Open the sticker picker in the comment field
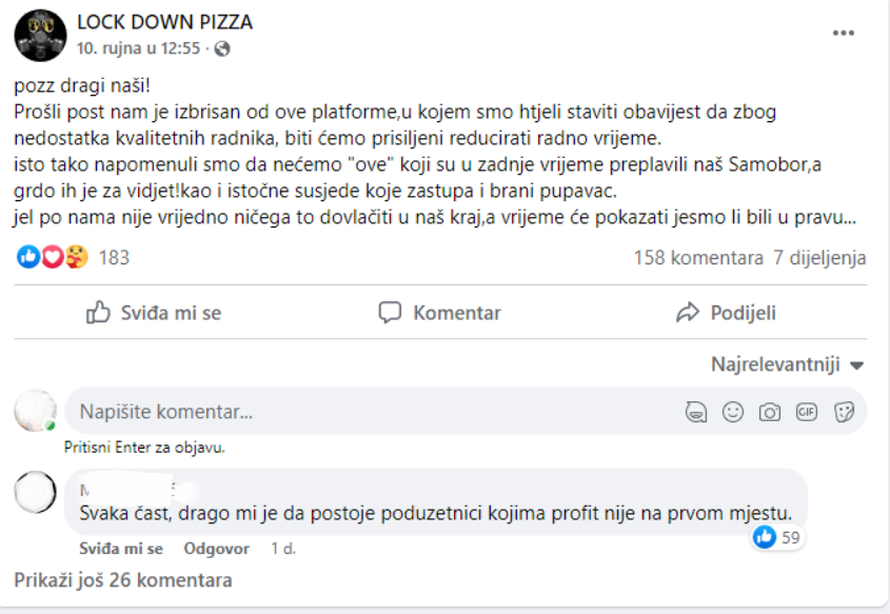The image size is (890, 614). pos(843,411)
